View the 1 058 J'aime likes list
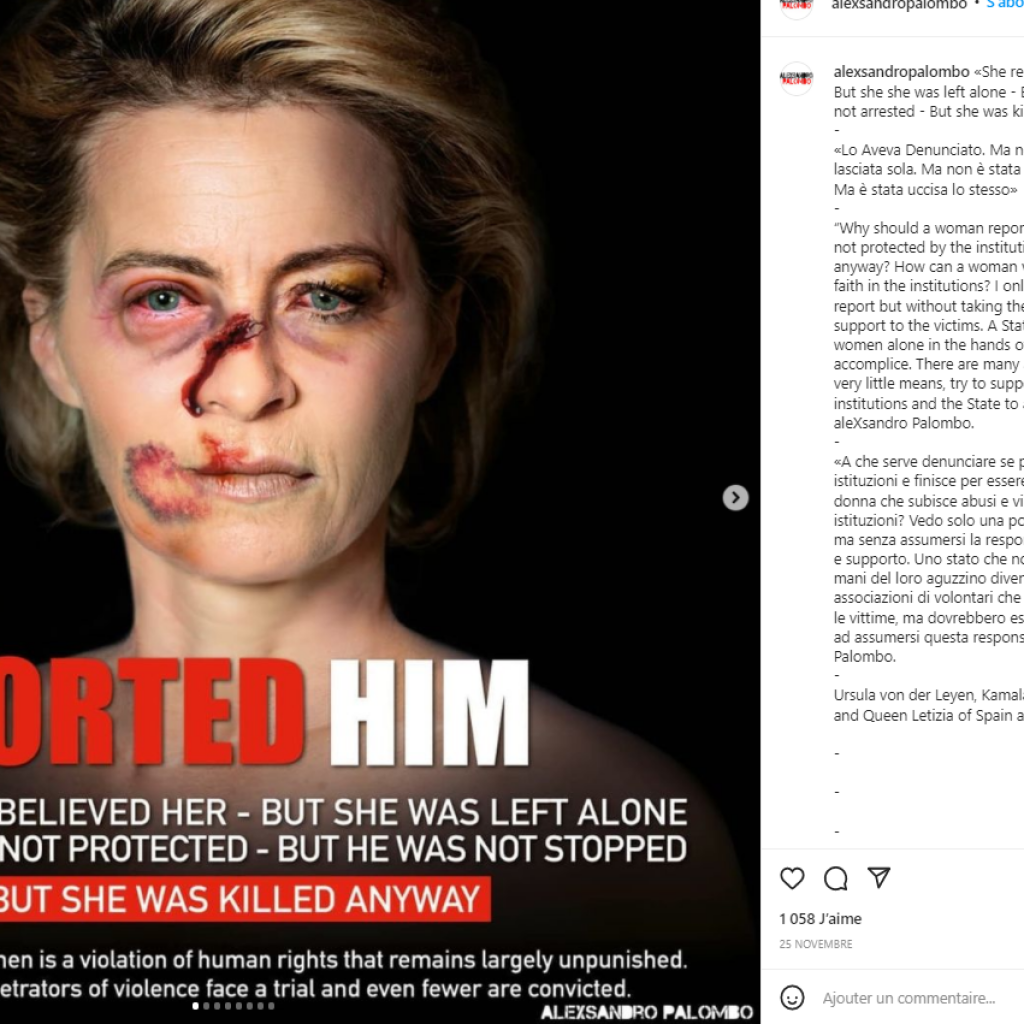 point(820,919)
